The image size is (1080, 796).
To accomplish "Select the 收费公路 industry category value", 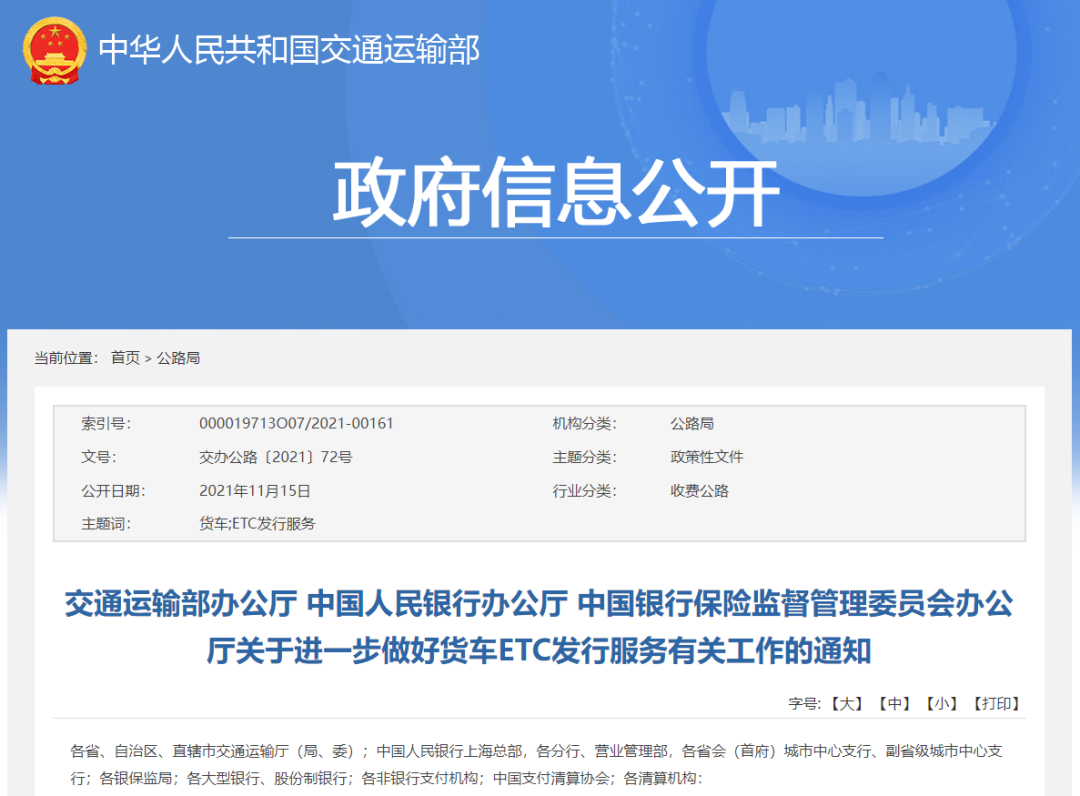I will (699, 491).
